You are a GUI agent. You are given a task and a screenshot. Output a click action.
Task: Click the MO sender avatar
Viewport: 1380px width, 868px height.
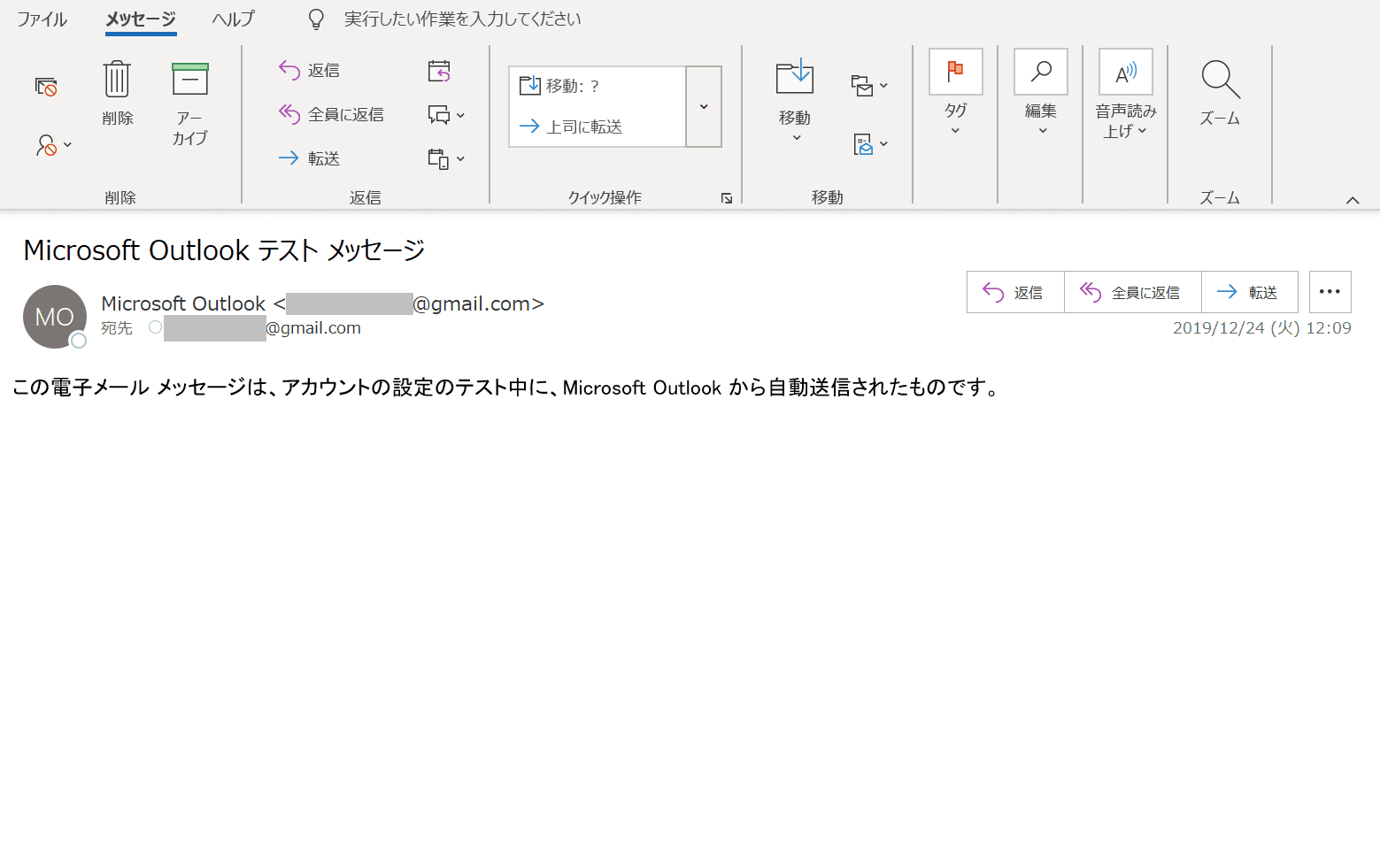tap(55, 317)
